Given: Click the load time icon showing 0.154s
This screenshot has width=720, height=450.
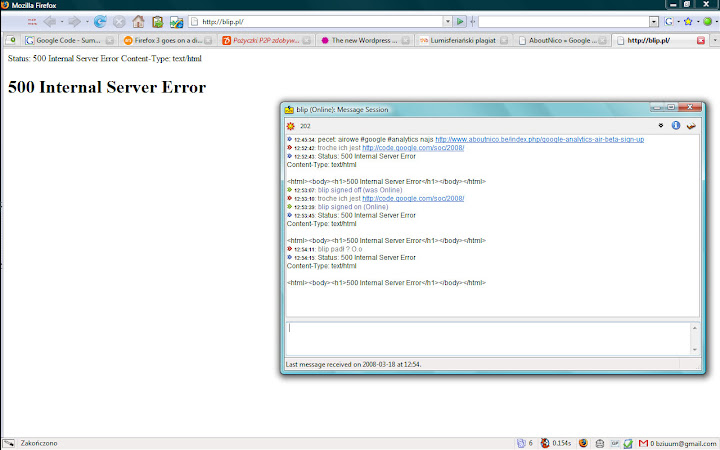Looking at the screenshot, I should (556, 444).
